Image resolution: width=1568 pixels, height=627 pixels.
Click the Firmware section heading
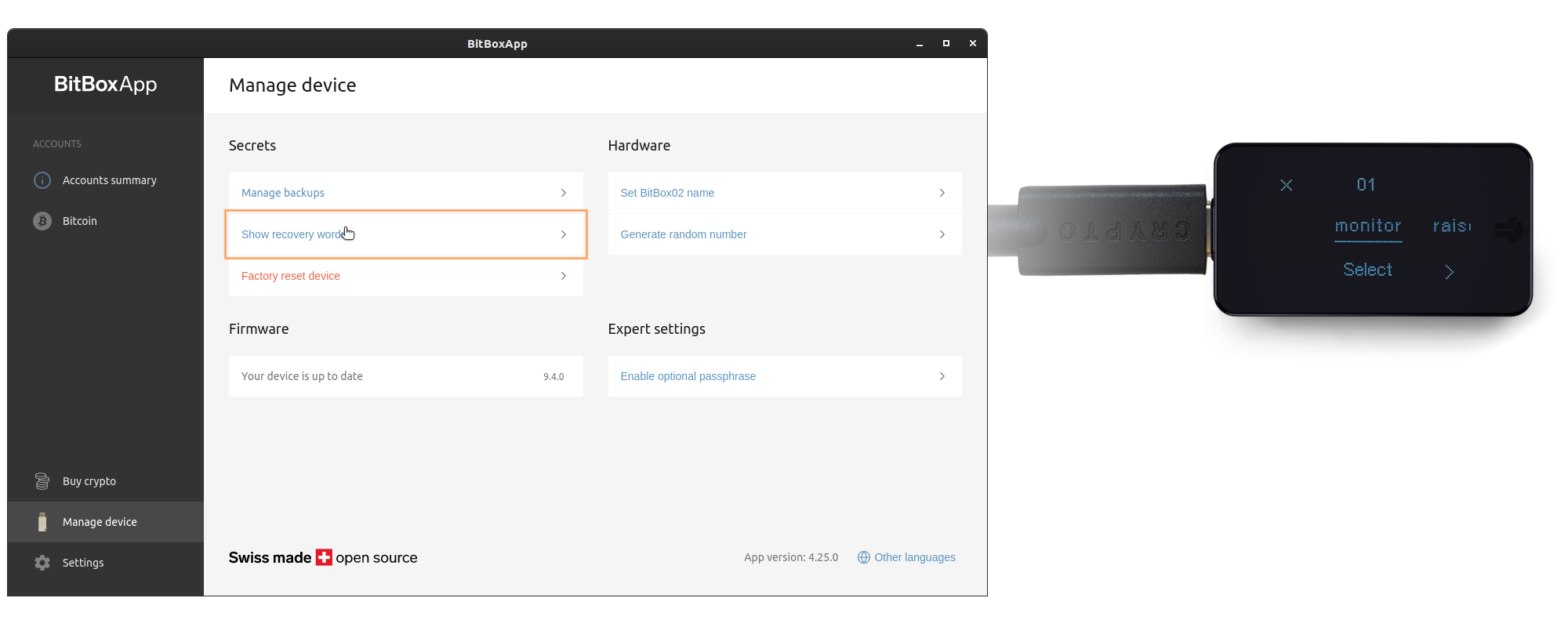tap(259, 329)
